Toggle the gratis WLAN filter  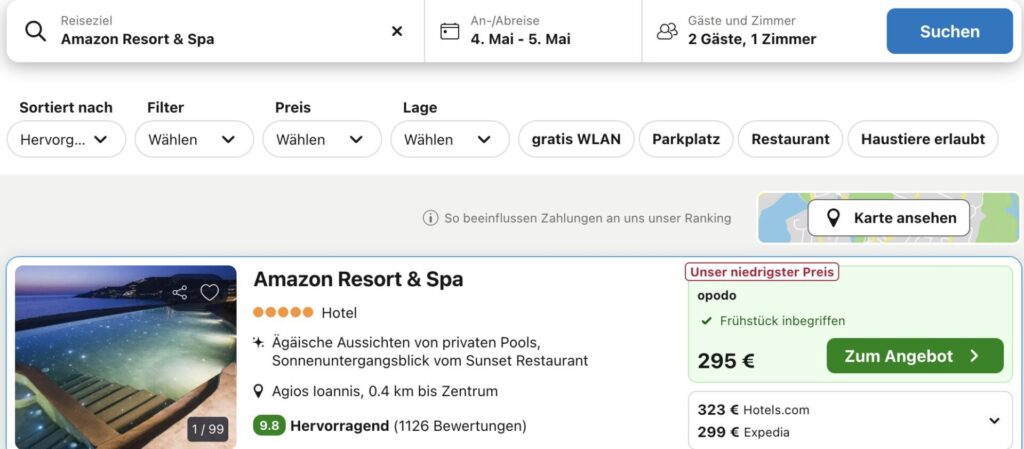pos(576,139)
